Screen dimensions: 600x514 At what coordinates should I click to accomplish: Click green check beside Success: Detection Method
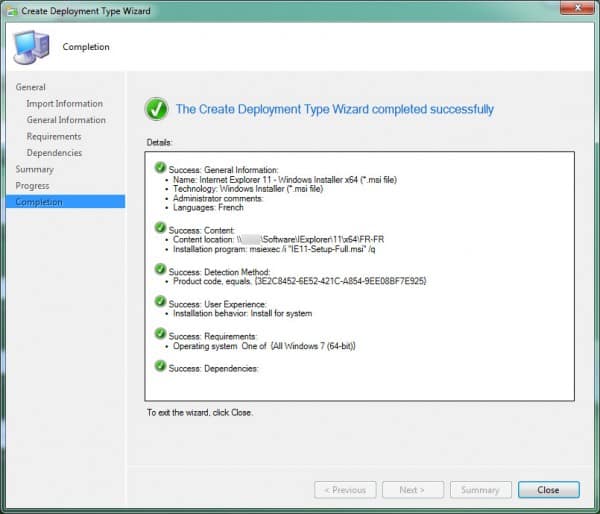[160, 269]
